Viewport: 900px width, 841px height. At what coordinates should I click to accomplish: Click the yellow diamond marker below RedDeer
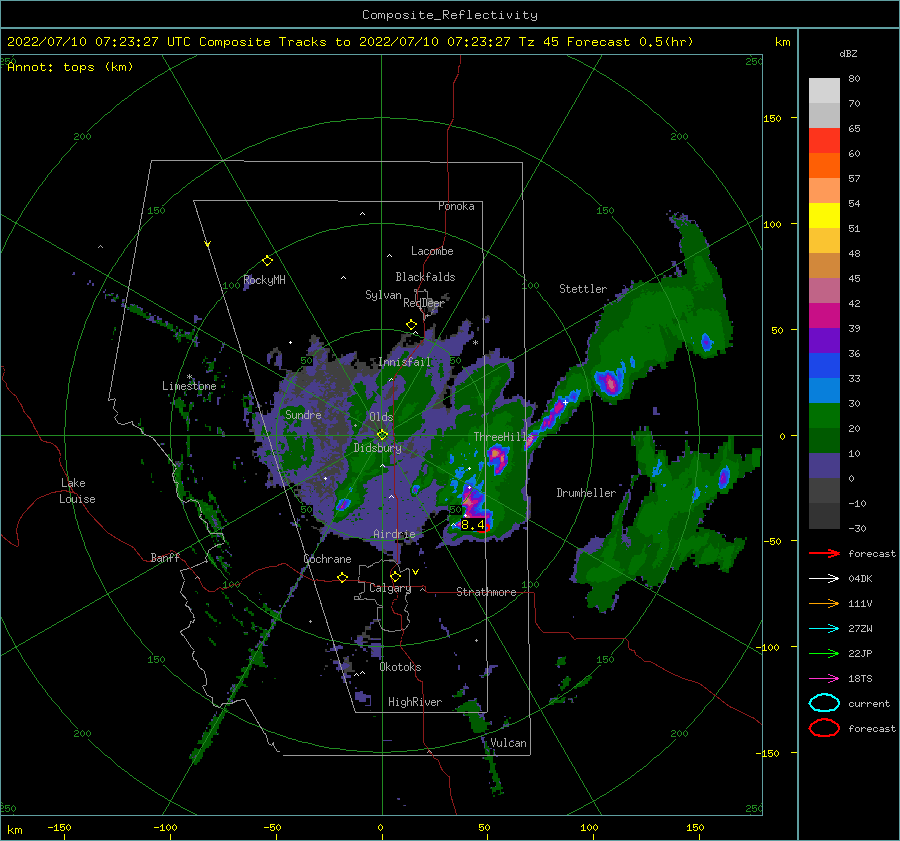pyautogui.click(x=411, y=325)
